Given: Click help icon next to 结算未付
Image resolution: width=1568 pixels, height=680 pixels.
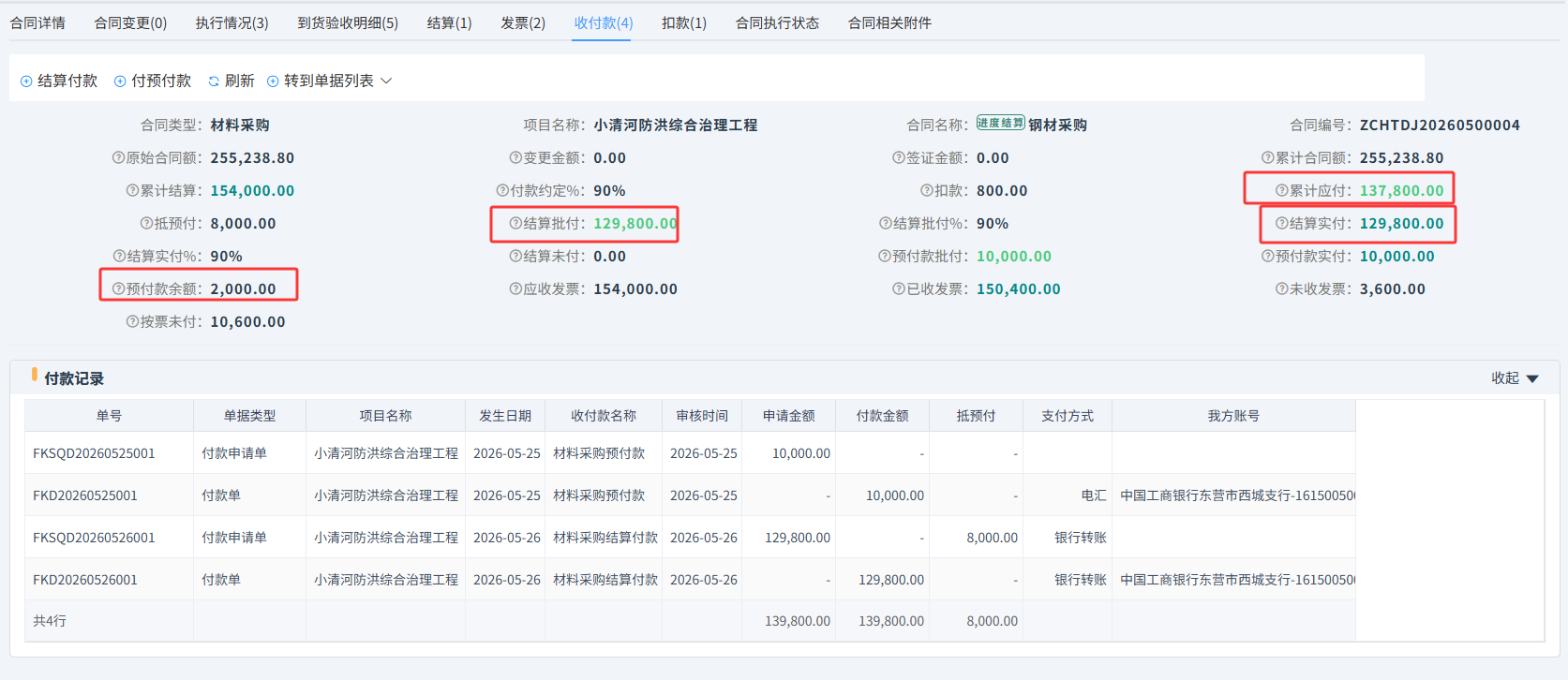Looking at the screenshot, I should click(x=515, y=256).
